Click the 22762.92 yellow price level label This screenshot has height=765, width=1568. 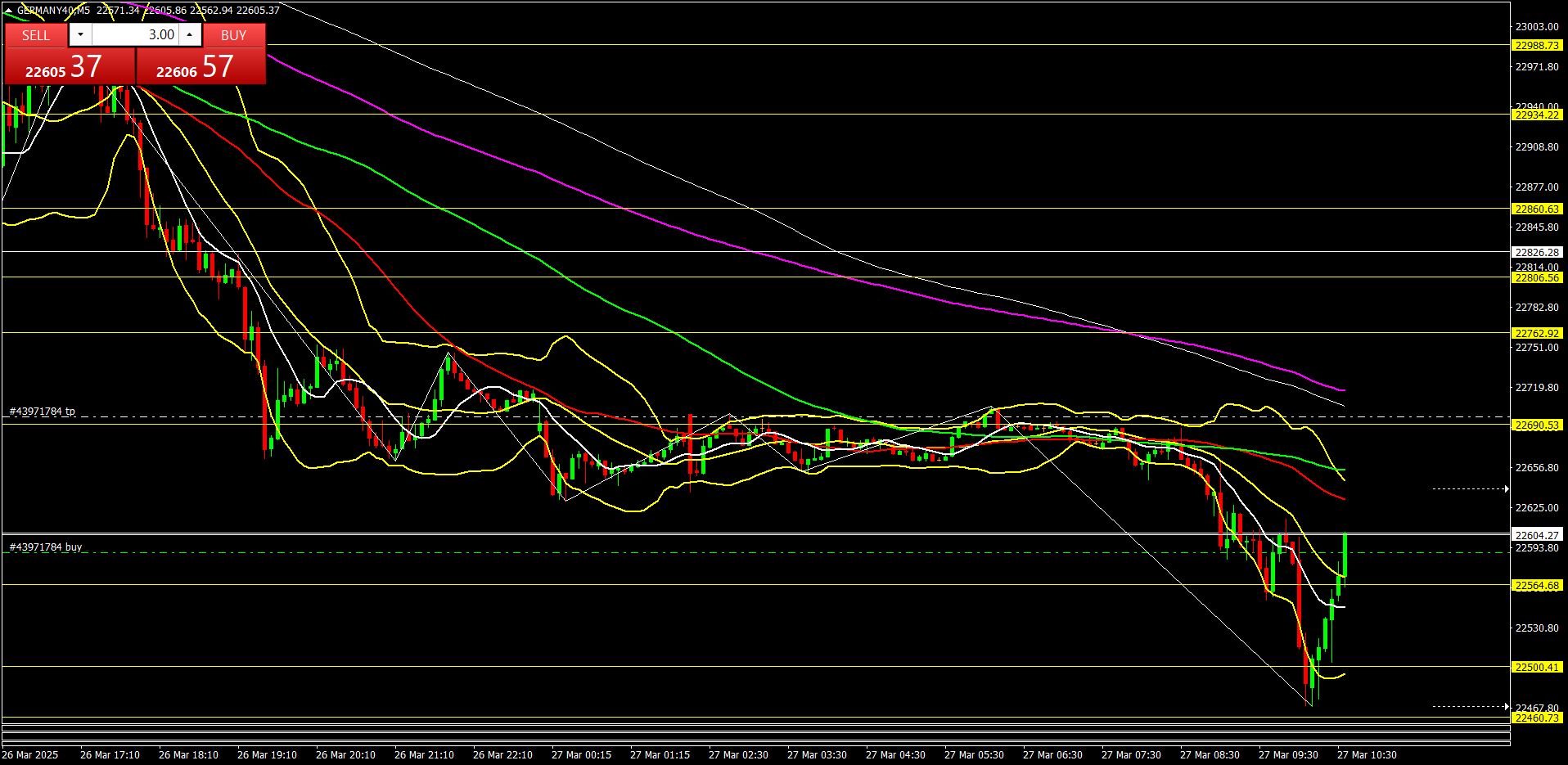point(1536,334)
